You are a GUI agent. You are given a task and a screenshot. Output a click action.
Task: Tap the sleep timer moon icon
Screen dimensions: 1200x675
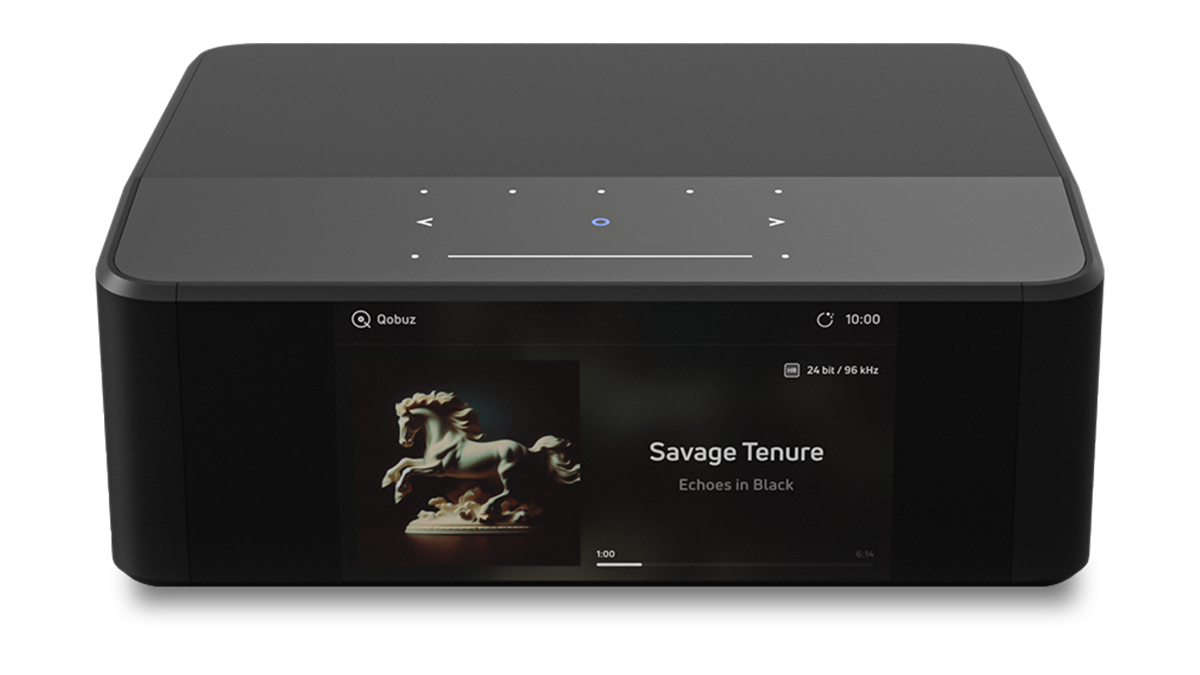pyautogui.click(x=825, y=320)
